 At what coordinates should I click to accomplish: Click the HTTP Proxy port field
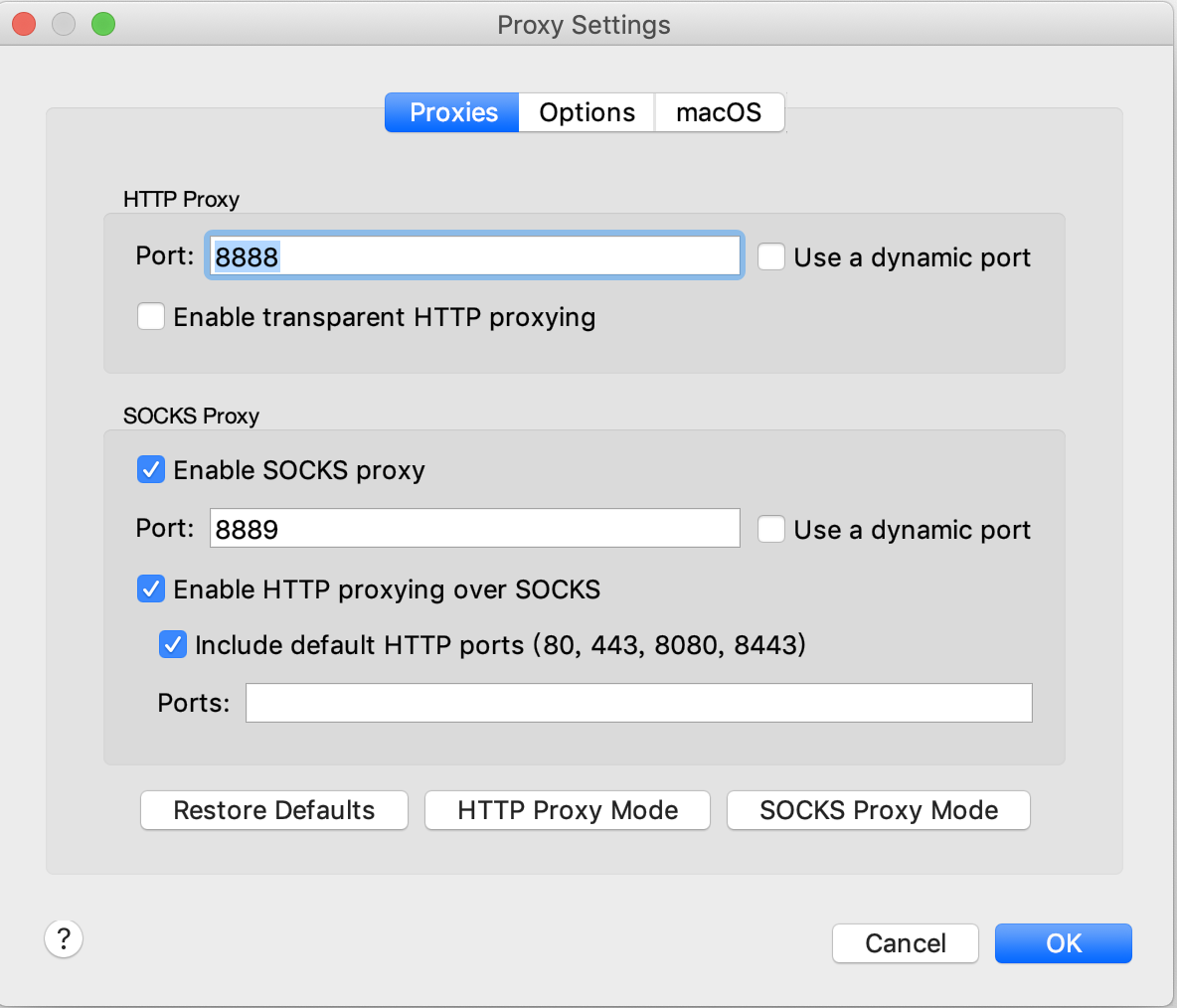[474, 256]
